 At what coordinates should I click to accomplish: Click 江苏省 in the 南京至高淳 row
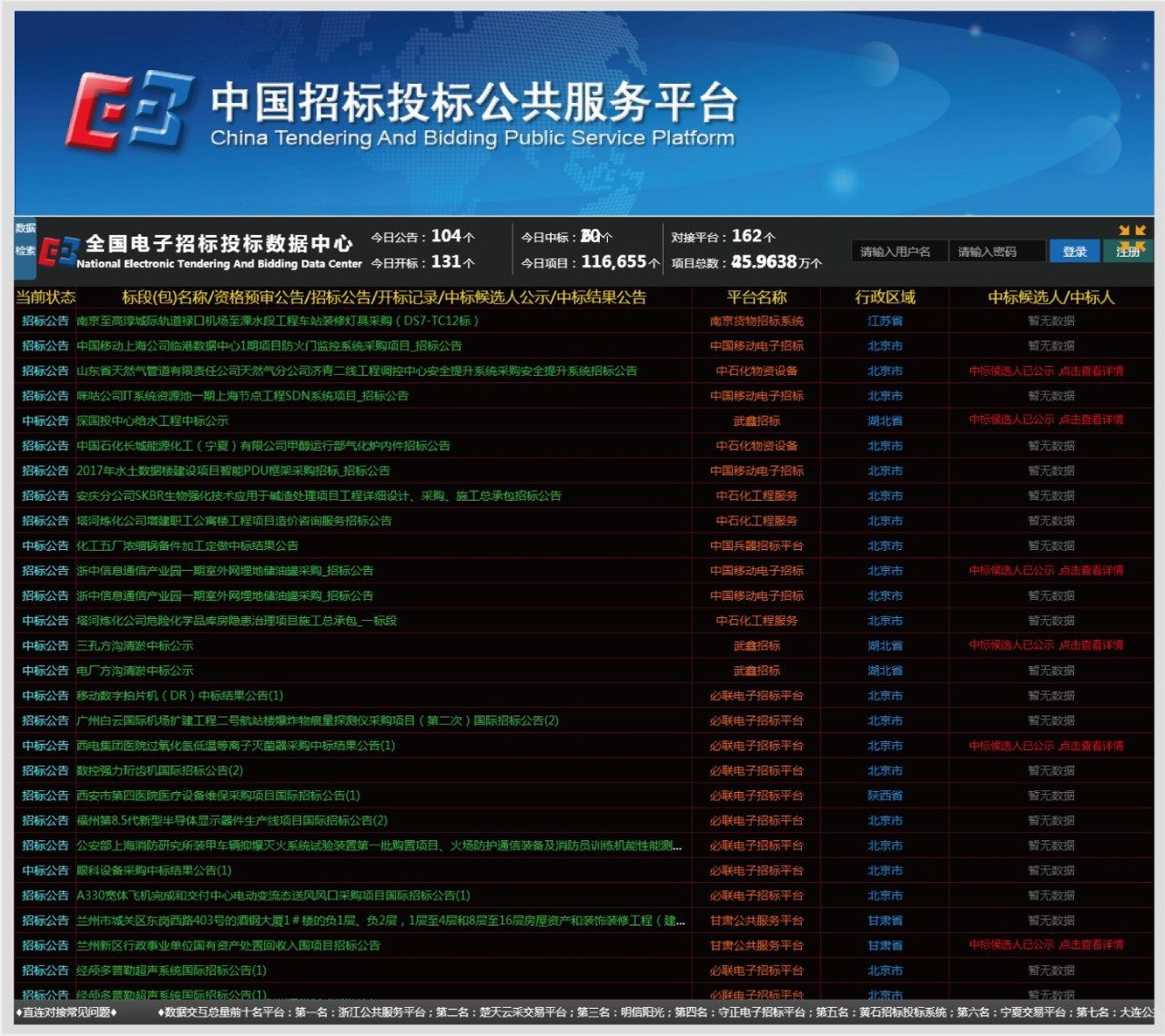(885, 320)
